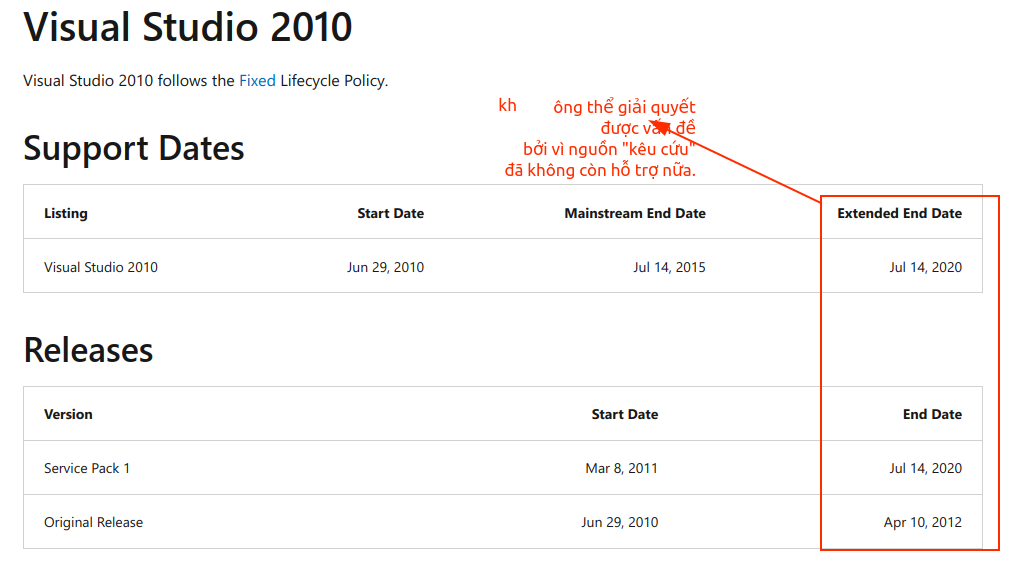Select the Support Dates heading
The image size is (1022, 568).
click(x=134, y=149)
